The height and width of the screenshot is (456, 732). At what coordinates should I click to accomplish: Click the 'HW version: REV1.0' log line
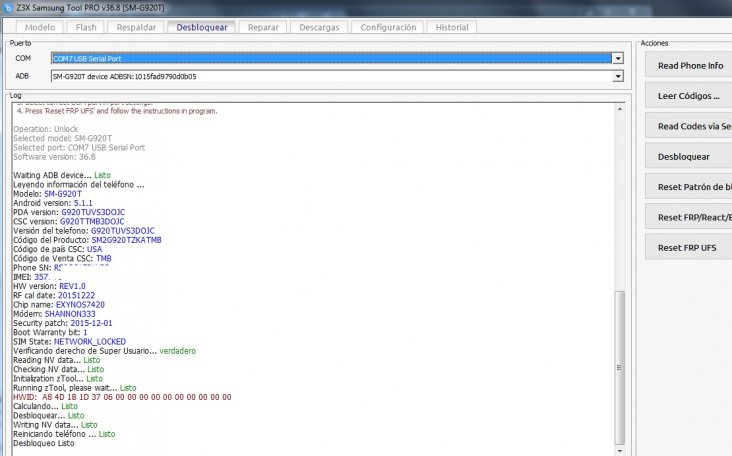(49, 286)
